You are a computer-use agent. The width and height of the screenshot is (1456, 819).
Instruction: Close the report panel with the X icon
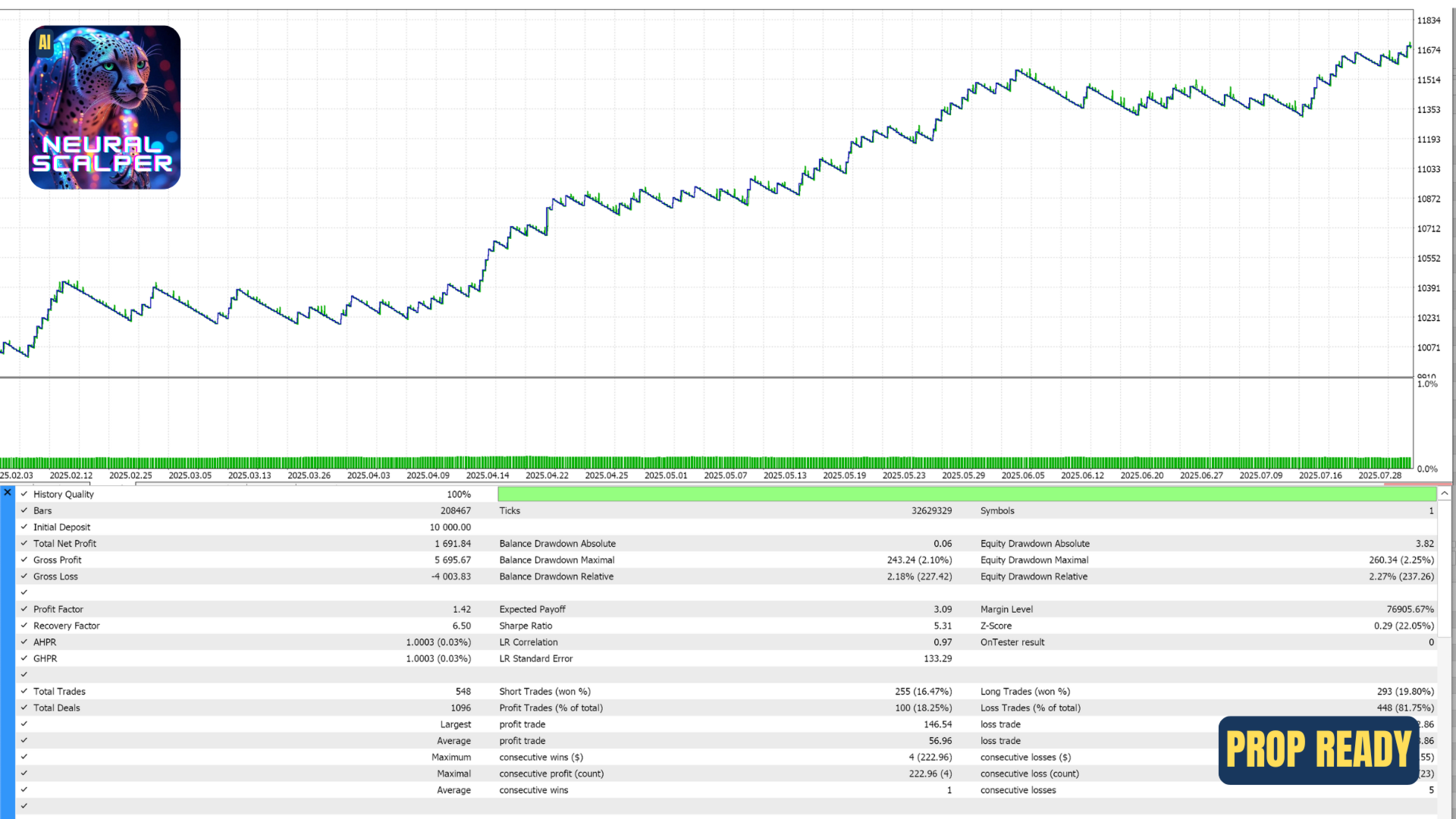[x=8, y=493]
